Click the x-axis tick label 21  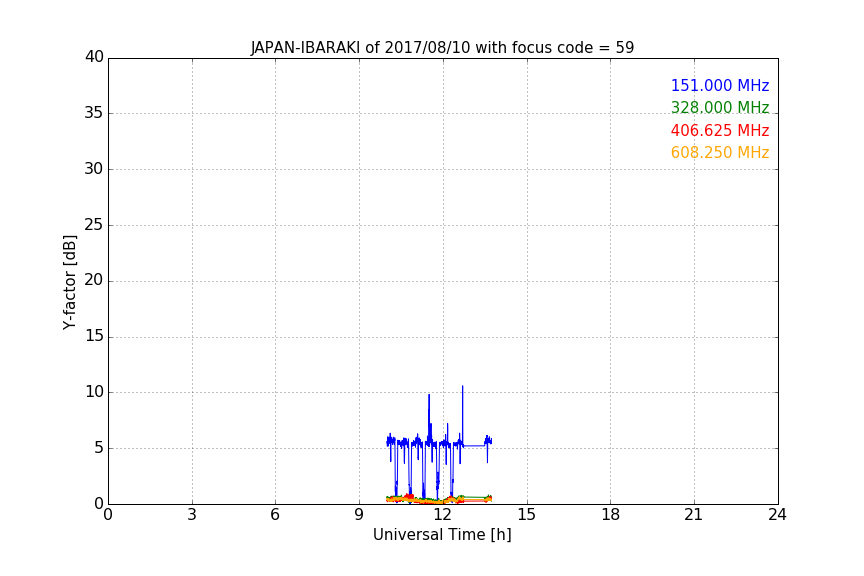tap(694, 515)
